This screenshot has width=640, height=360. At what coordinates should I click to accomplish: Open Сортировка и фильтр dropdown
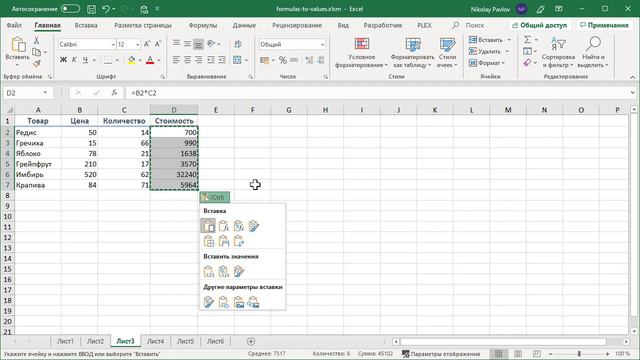[x=558, y=53]
